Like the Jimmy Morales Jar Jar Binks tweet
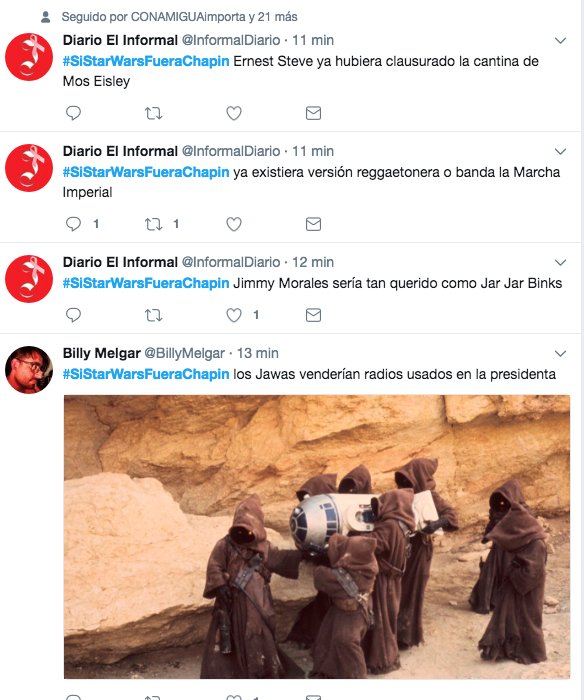 (234, 315)
